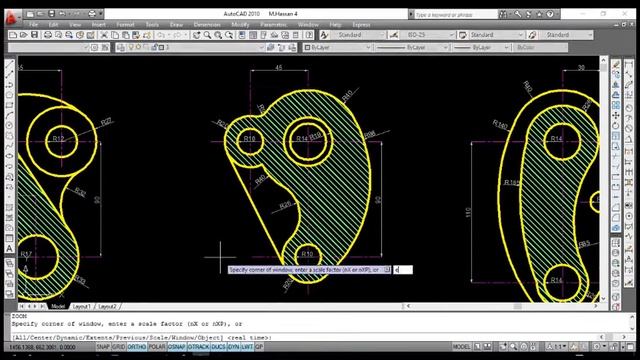Expand the Quick Access toolbar customize arrow
This screenshot has width=640, height=360.
[101, 14]
